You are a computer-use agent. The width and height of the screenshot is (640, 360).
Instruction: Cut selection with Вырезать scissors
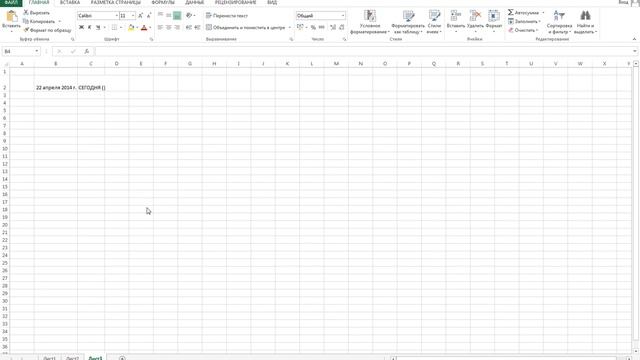(36, 13)
